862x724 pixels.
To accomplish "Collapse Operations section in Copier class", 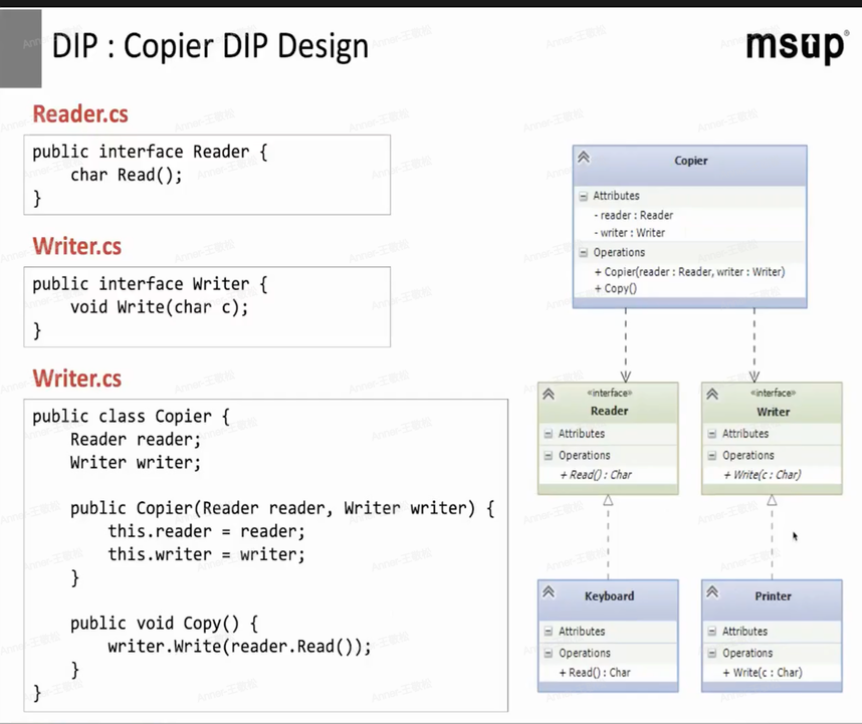I will 583,253.
